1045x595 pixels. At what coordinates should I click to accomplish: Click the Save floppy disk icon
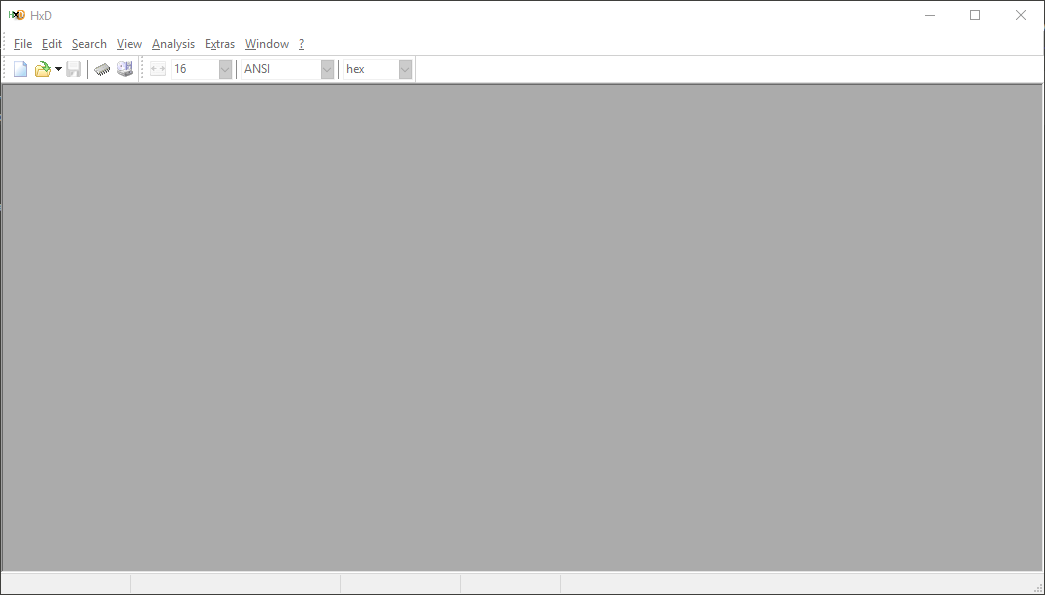tap(74, 69)
